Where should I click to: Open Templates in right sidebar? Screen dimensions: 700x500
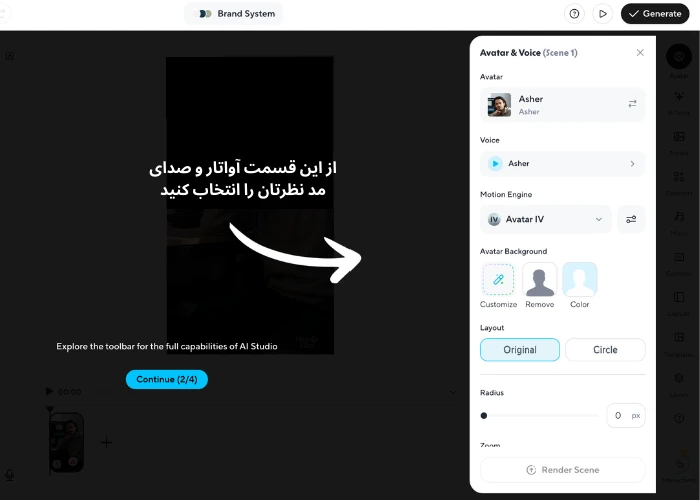tap(679, 344)
